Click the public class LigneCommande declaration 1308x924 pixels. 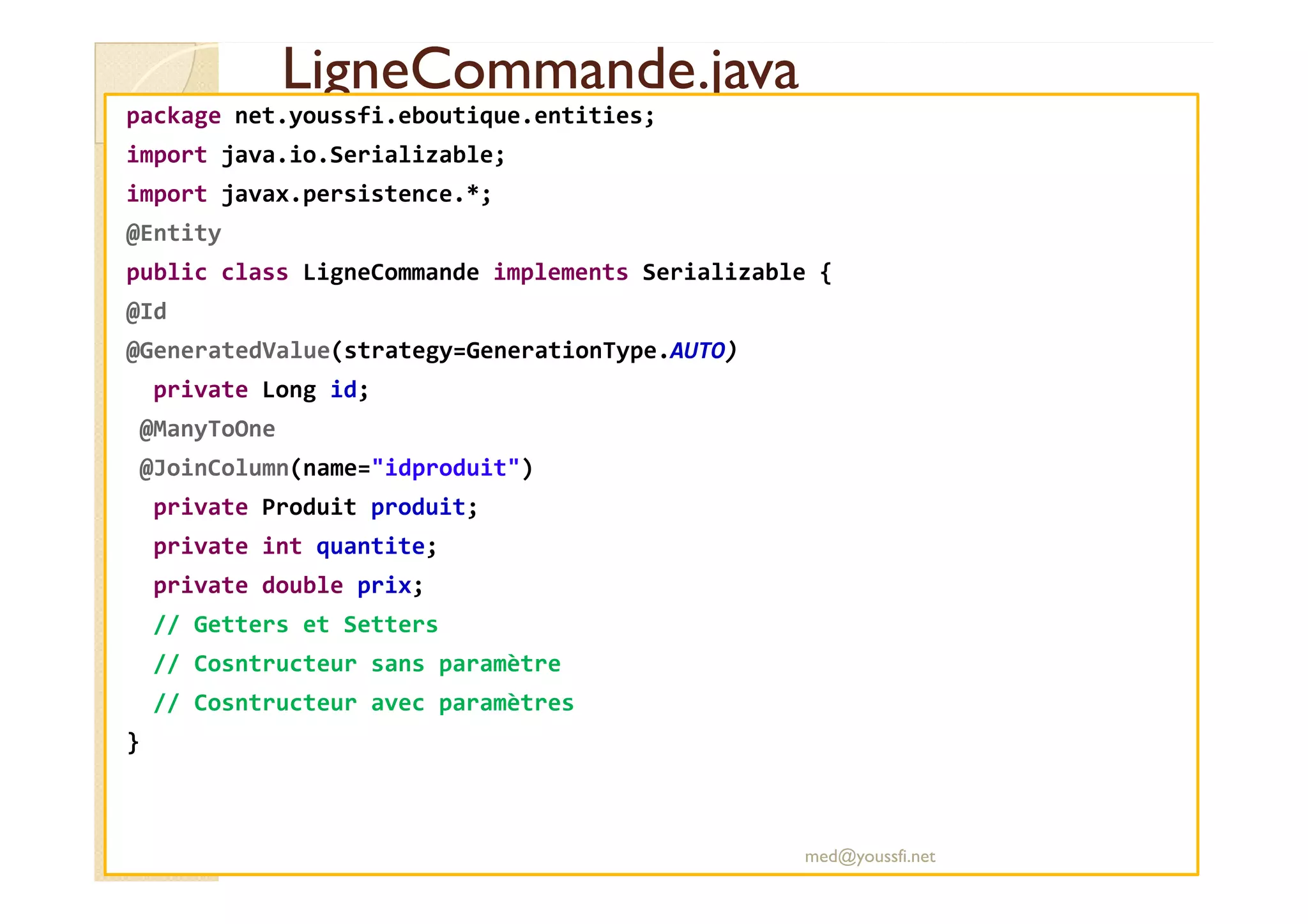point(479,273)
